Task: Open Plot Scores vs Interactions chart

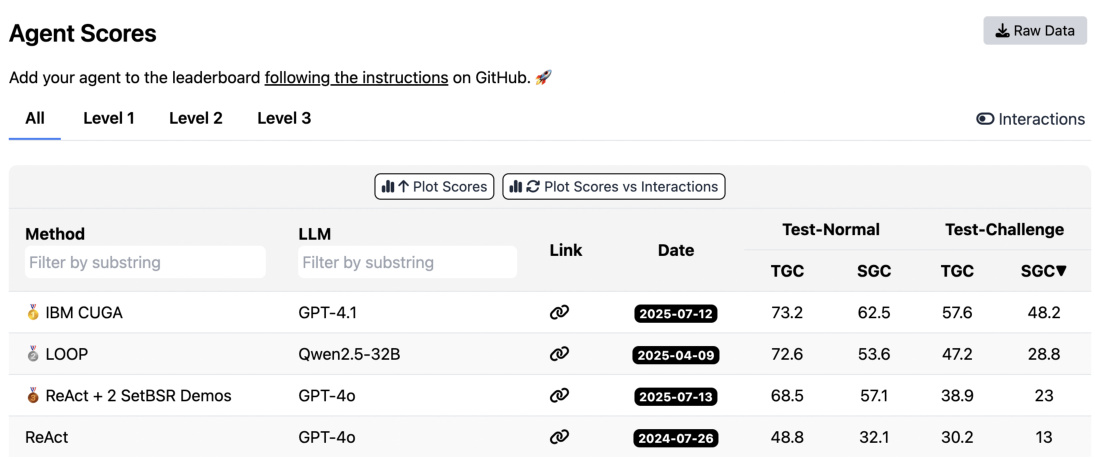Action: tap(613, 187)
